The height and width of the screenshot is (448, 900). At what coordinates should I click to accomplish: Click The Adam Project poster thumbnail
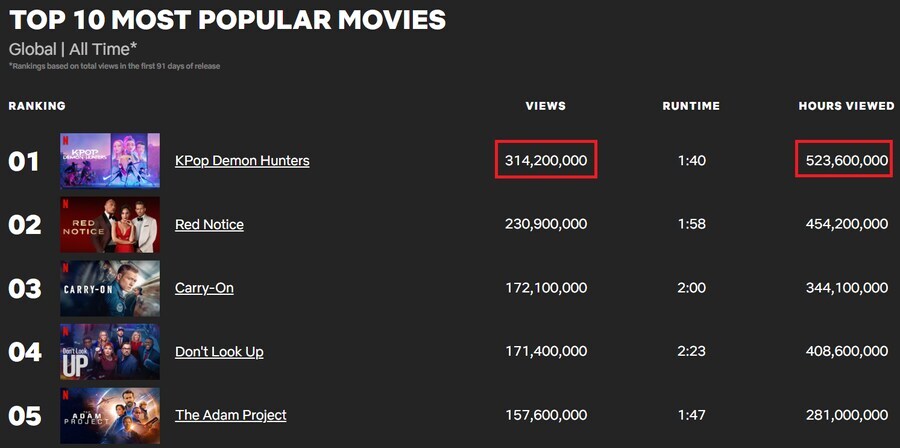110,416
